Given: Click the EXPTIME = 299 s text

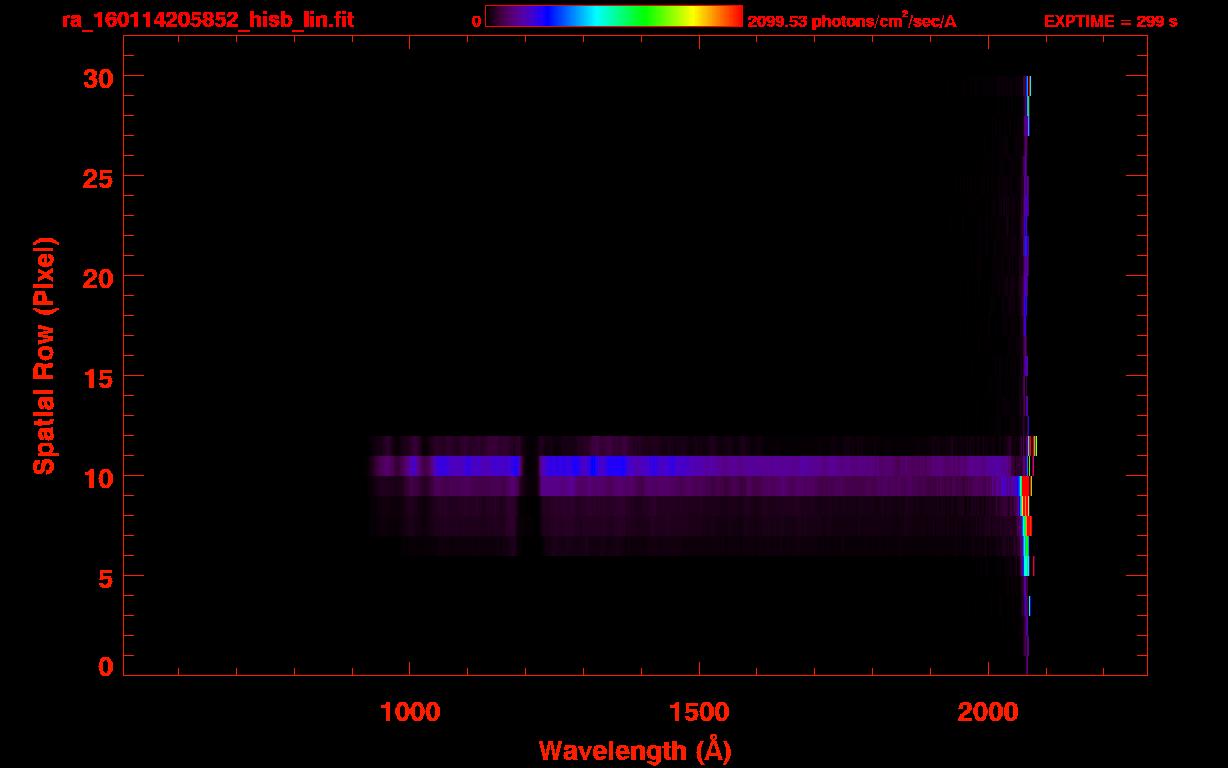Looking at the screenshot, I should coord(1110,21).
